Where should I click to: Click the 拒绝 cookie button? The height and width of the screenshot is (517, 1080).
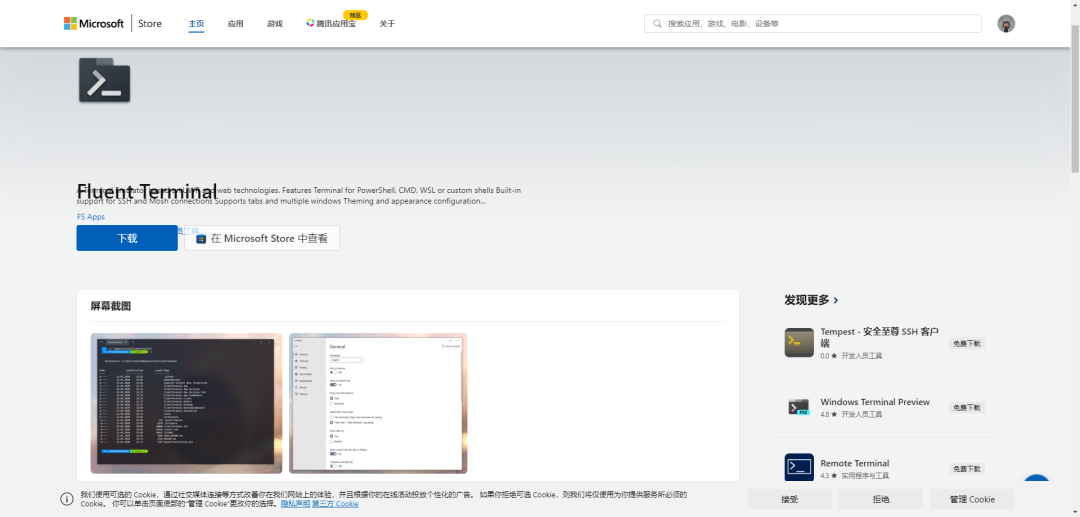(881, 499)
